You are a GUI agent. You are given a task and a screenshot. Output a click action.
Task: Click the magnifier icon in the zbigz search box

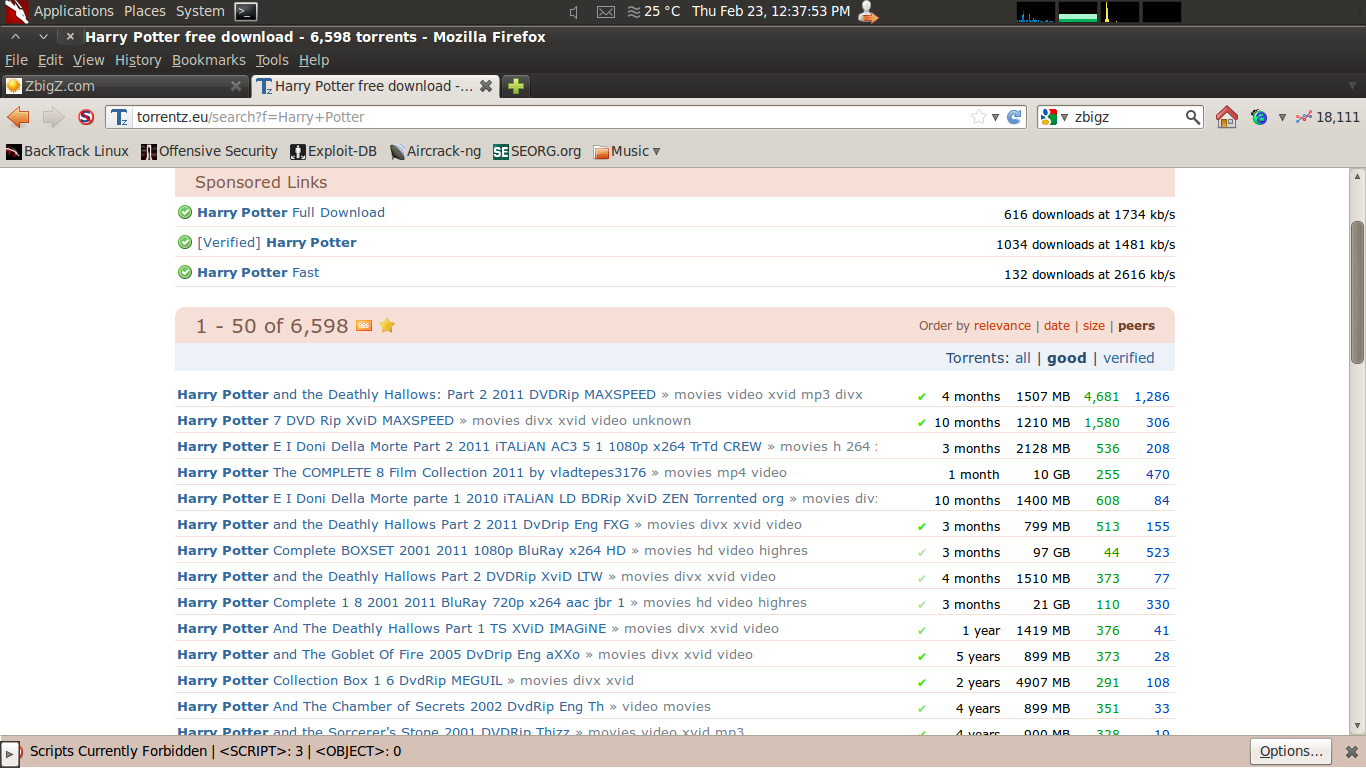click(x=1193, y=117)
